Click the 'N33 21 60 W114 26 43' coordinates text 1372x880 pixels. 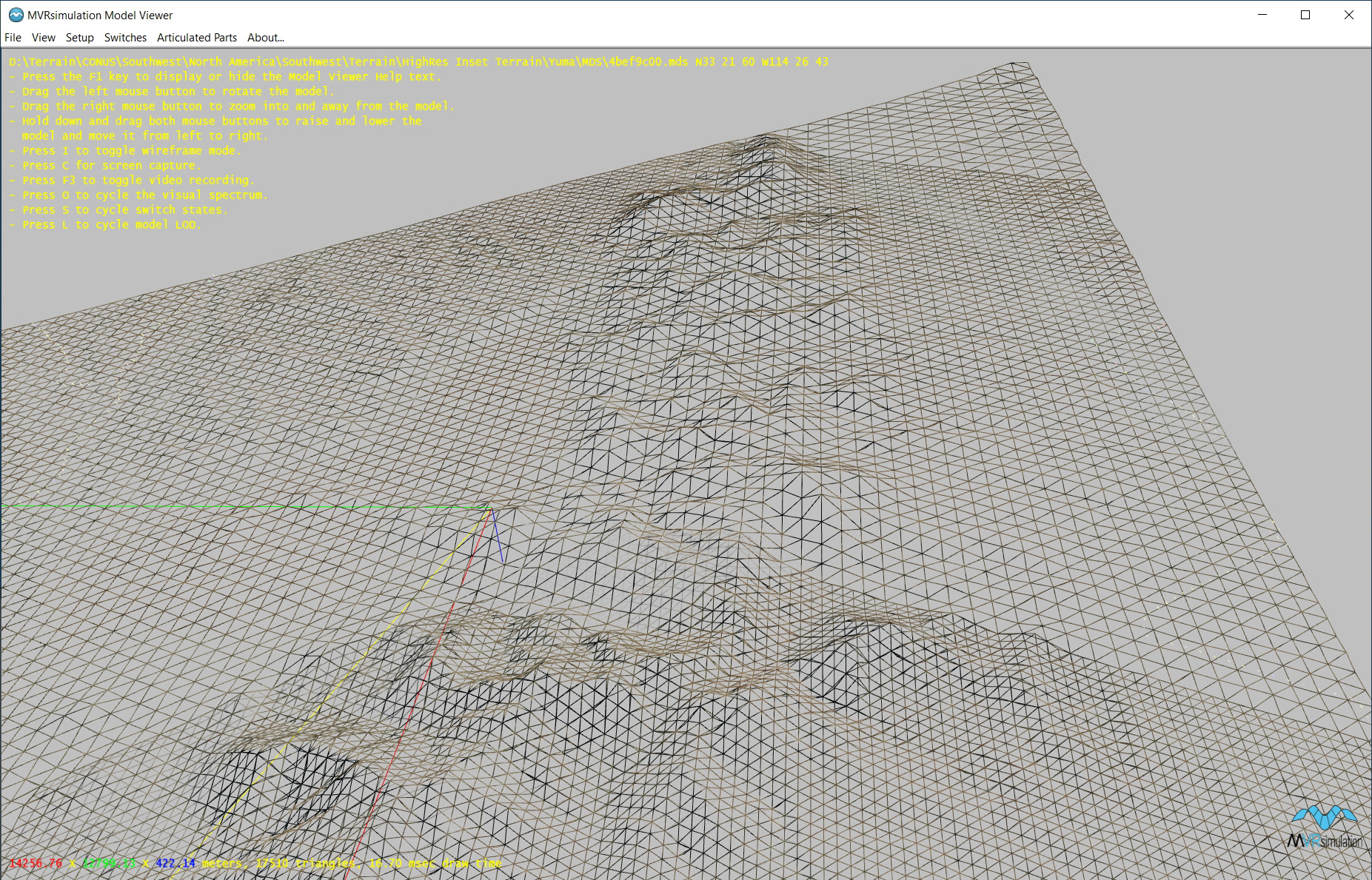tap(761, 62)
